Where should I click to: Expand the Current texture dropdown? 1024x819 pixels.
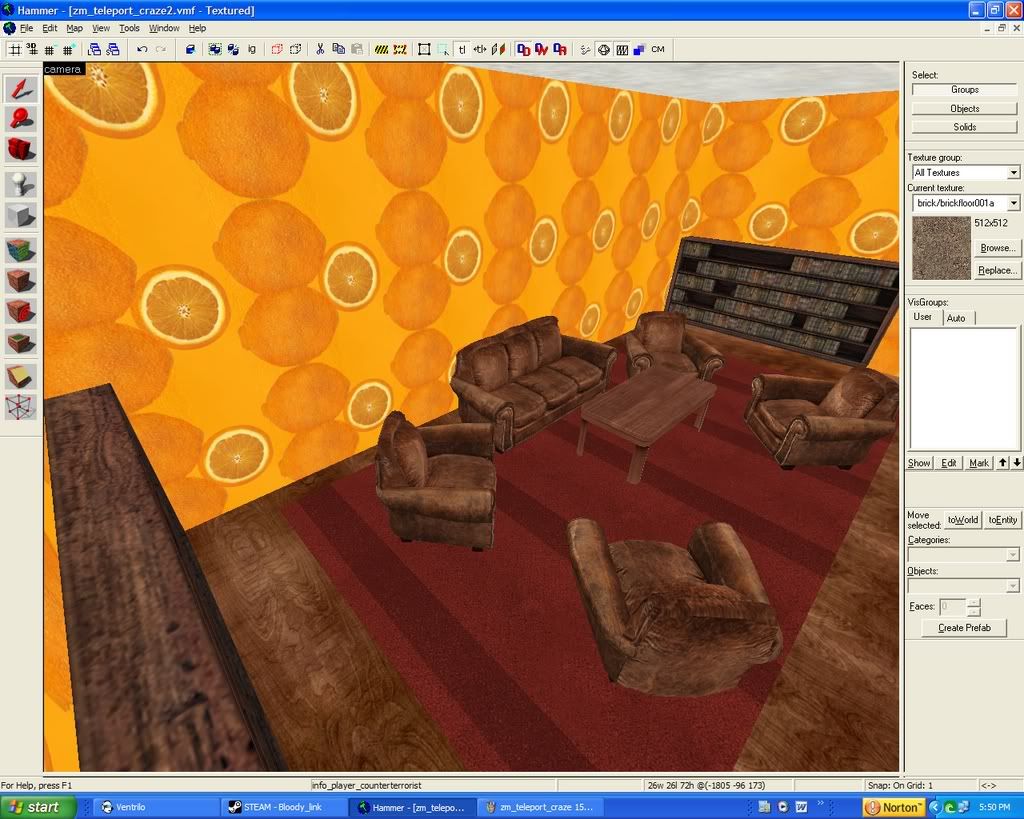coord(1013,203)
